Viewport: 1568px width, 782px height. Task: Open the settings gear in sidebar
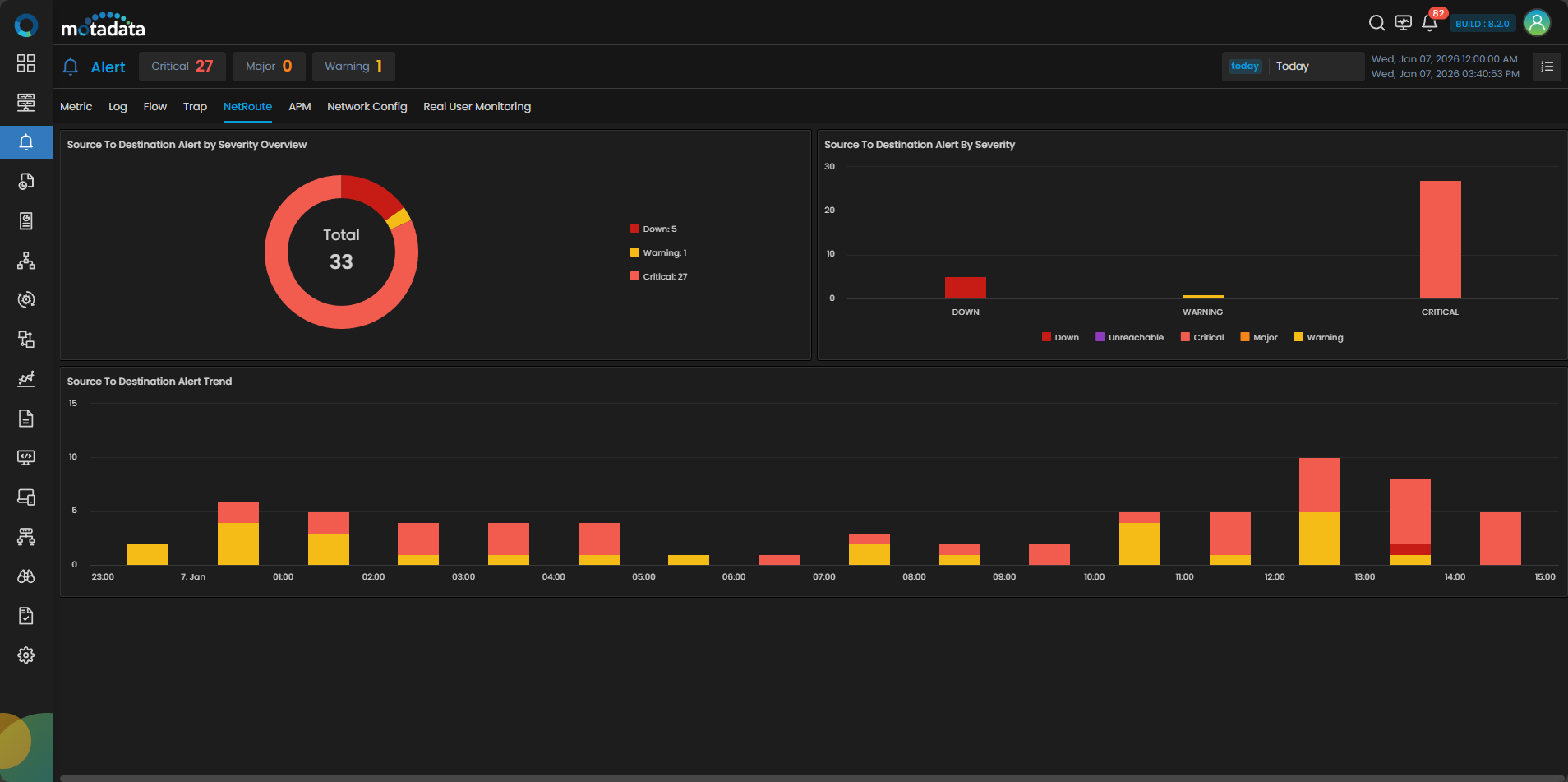click(26, 655)
